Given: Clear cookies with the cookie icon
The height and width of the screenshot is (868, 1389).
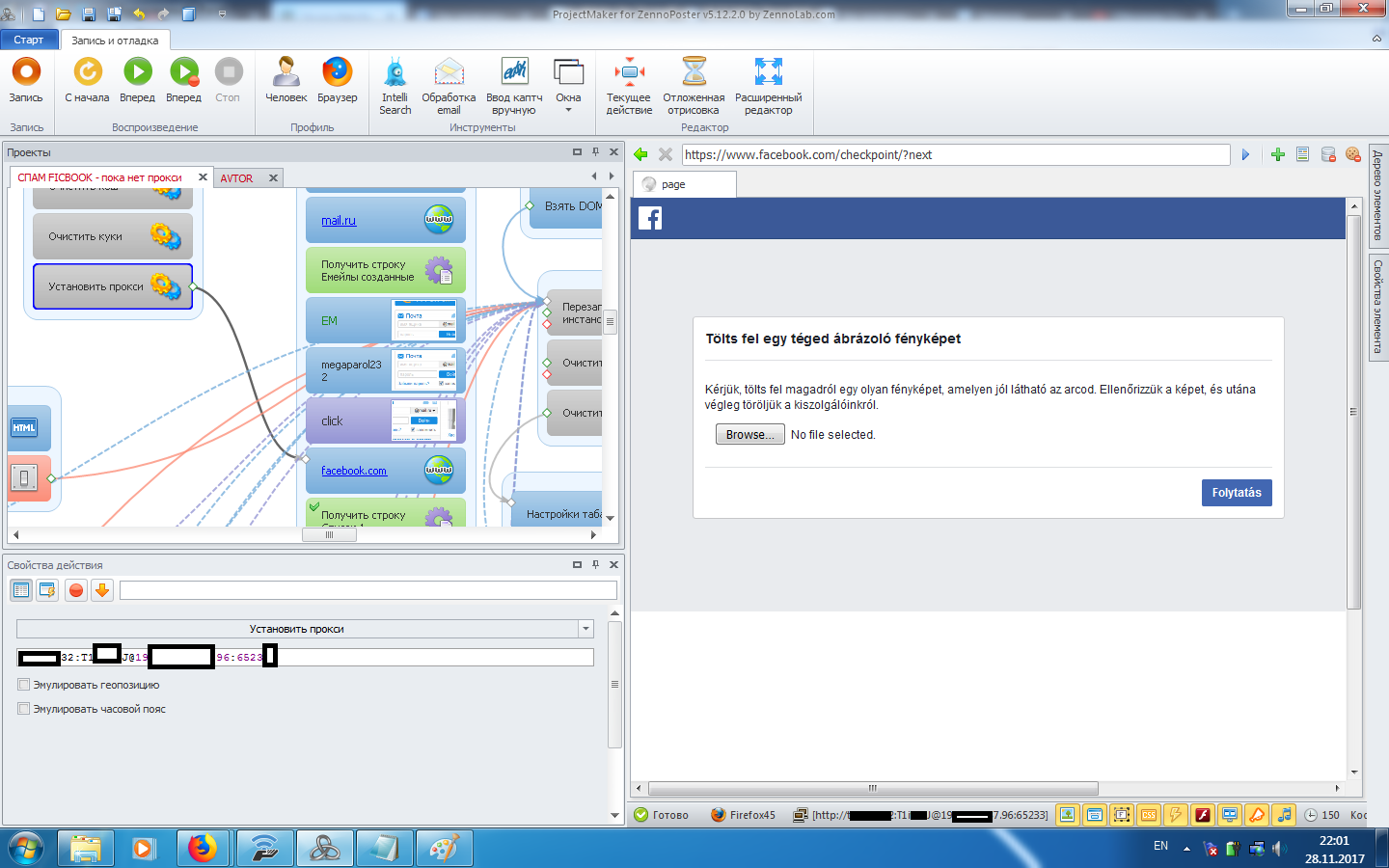Looking at the screenshot, I should coord(1353,154).
